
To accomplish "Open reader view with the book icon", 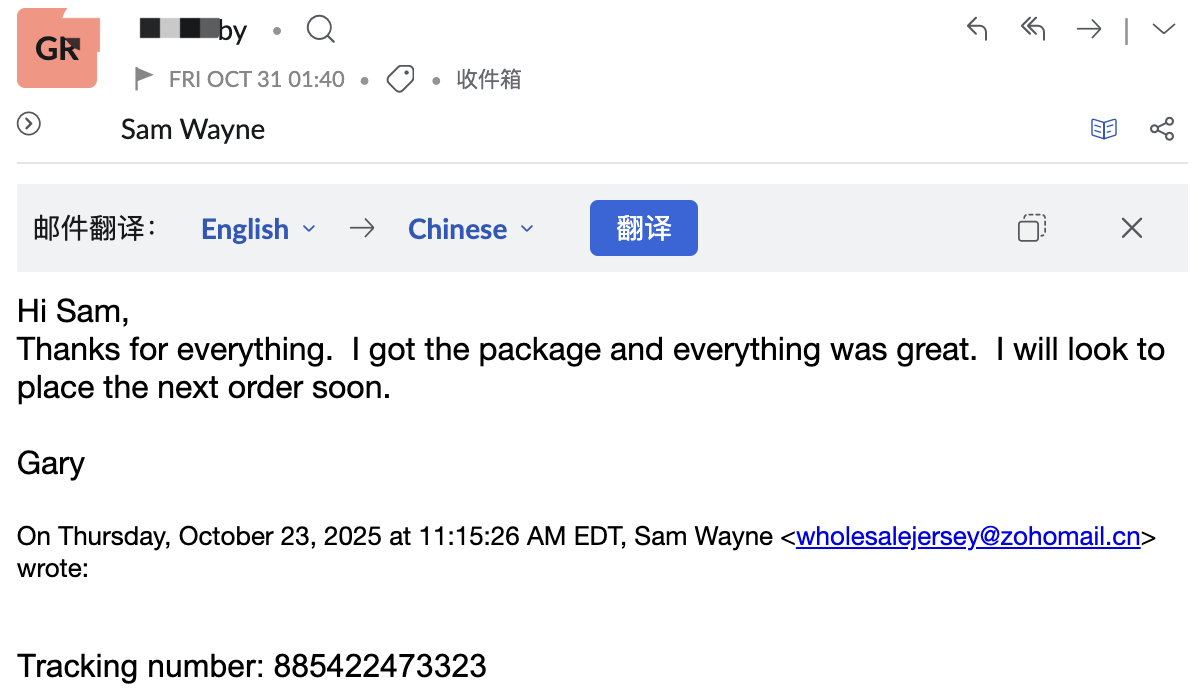I will 1103,129.
